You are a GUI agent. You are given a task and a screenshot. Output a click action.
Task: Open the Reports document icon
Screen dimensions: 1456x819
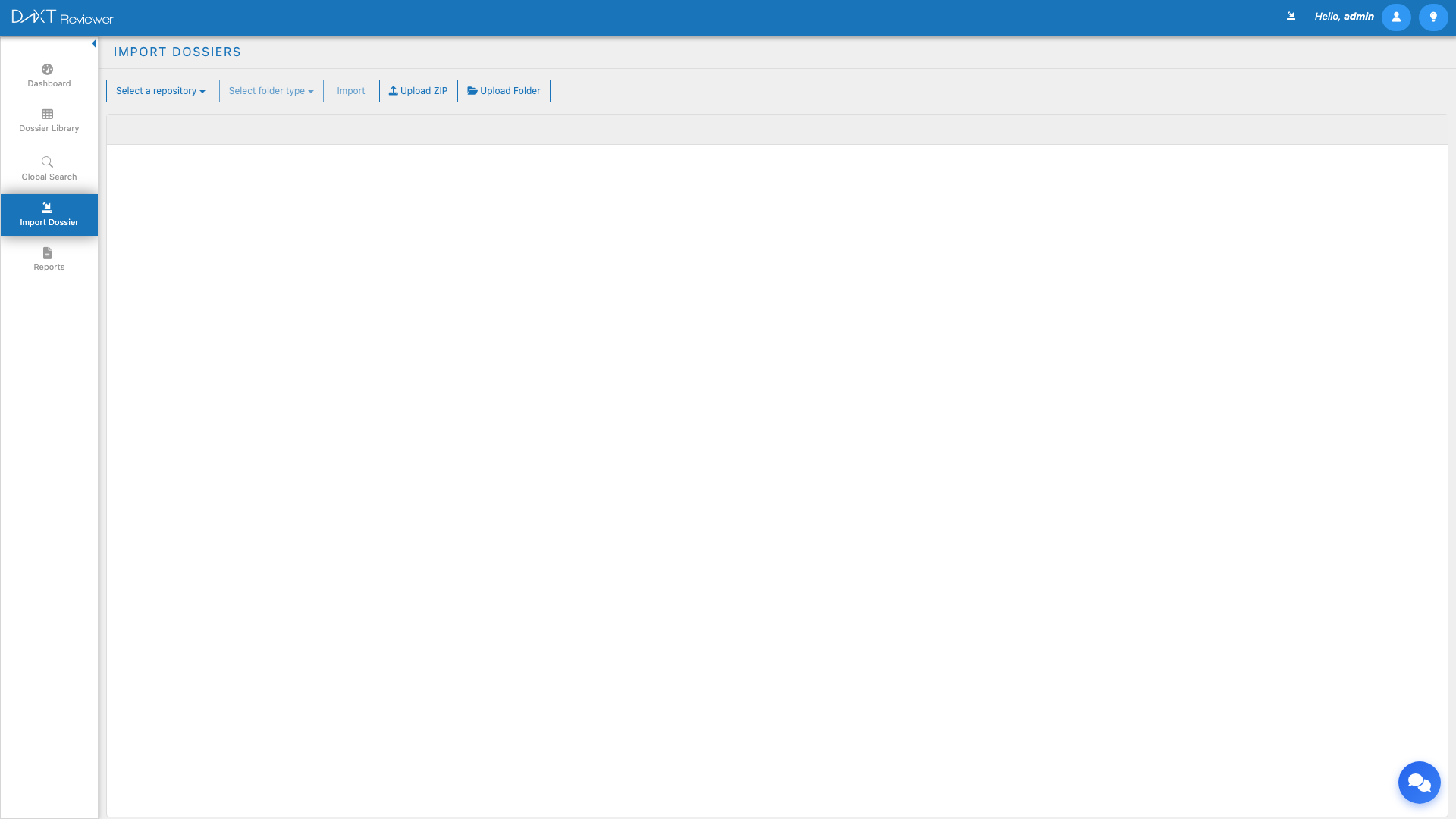click(48, 253)
